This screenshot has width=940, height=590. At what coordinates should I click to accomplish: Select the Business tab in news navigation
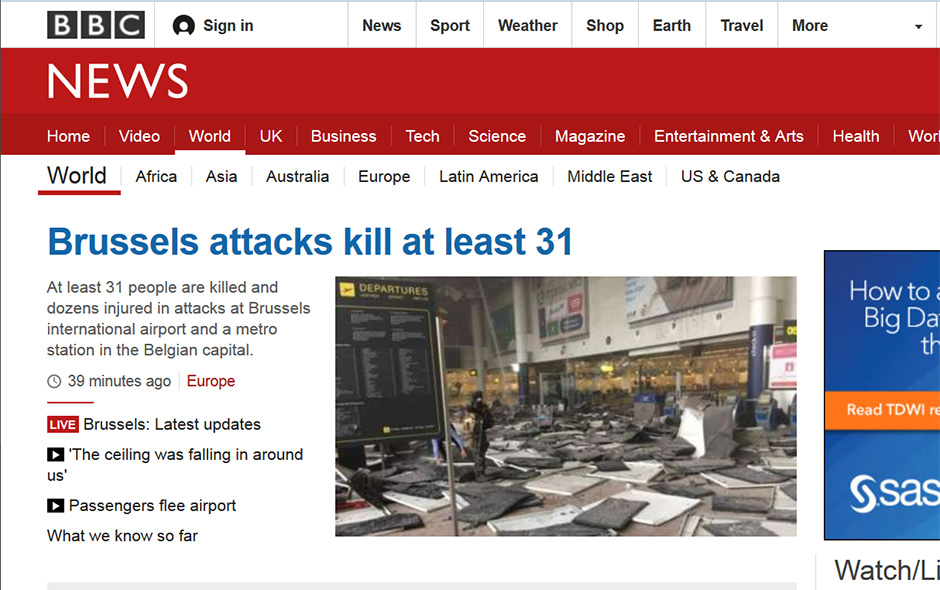(x=343, y=136)
